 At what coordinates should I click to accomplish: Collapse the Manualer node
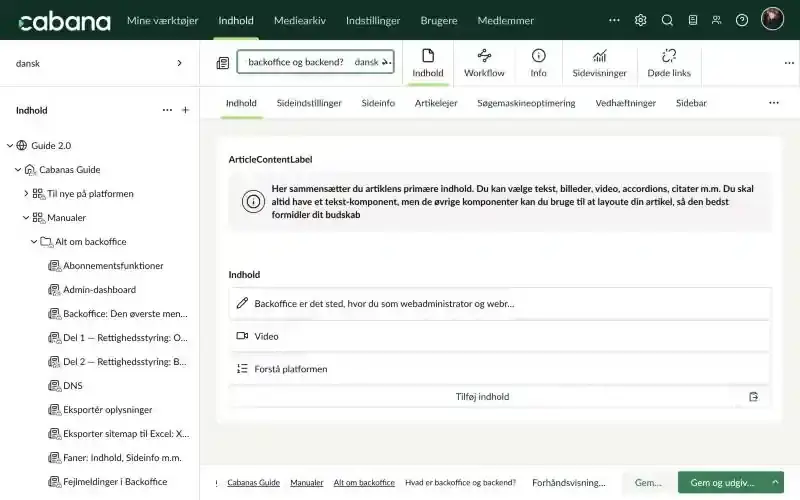tap(26, 217)
